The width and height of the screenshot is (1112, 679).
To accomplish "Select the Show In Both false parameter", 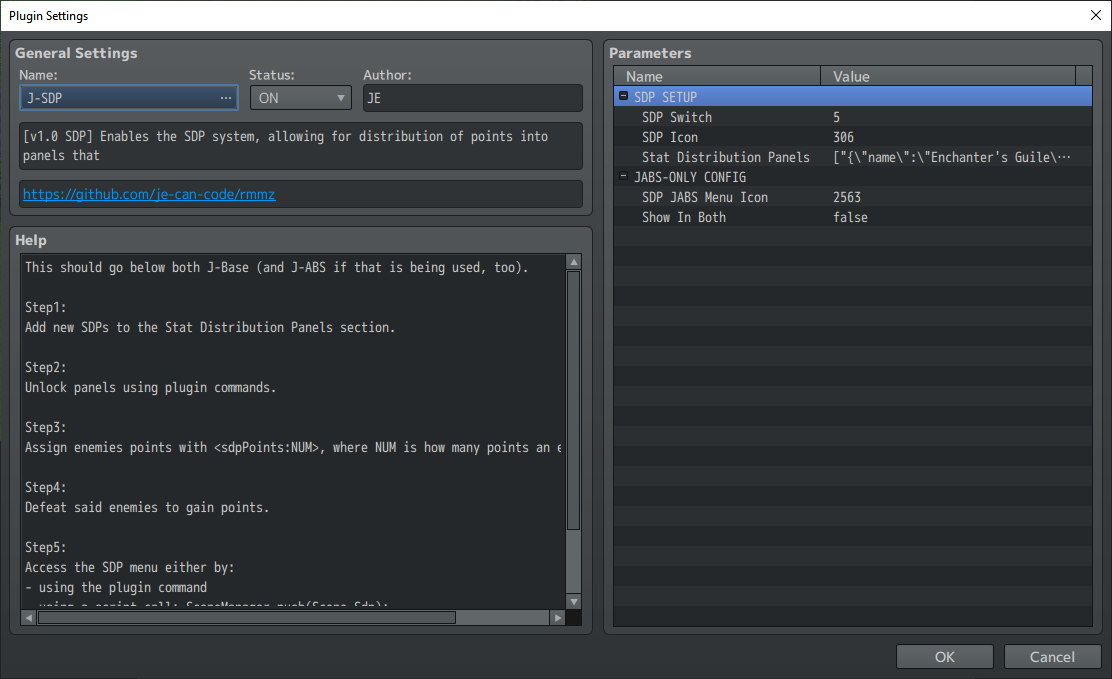I will tap(852, 217).
